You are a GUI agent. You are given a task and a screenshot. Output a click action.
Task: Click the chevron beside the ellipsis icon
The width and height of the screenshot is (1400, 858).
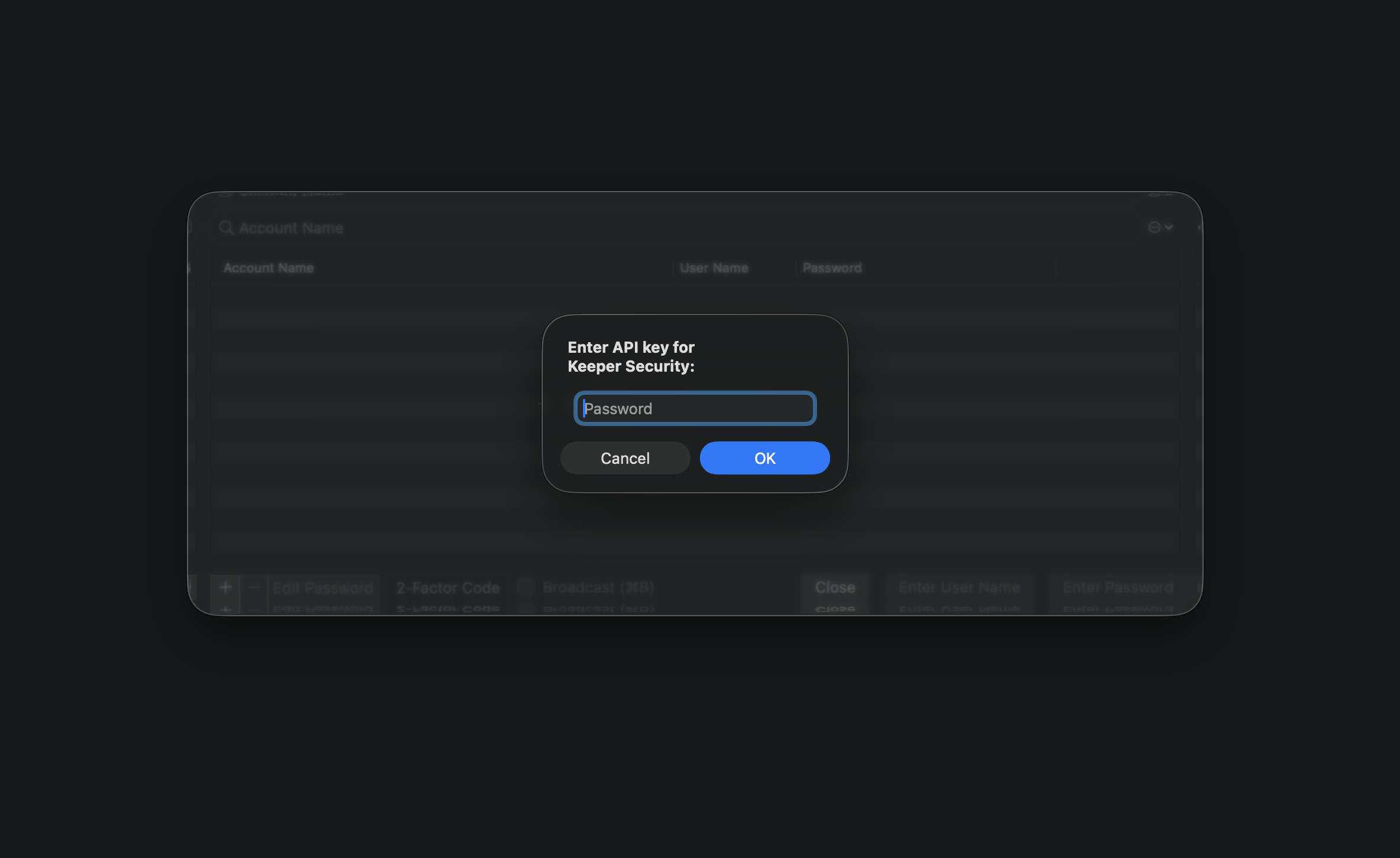pyautogui.click(x=1169, y=227)
